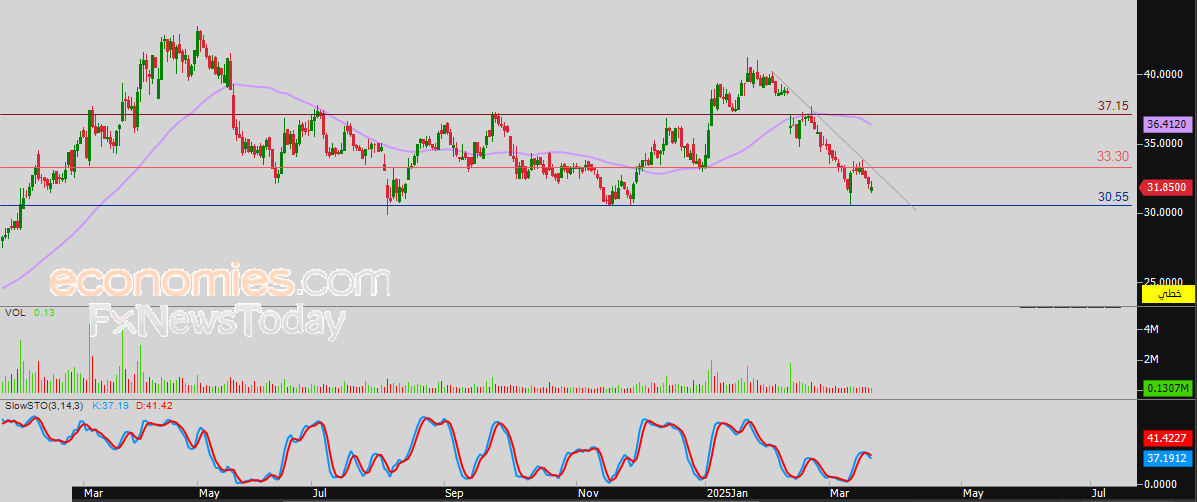The image size is (1197, 502).
Task: Click the SlowSTO(3,14,3) indicator label
Action: click(x=45, y=406)
